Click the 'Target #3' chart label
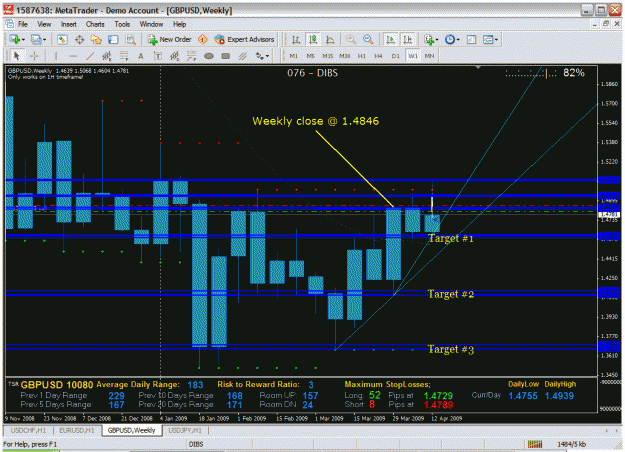 (x=451, y=350)
